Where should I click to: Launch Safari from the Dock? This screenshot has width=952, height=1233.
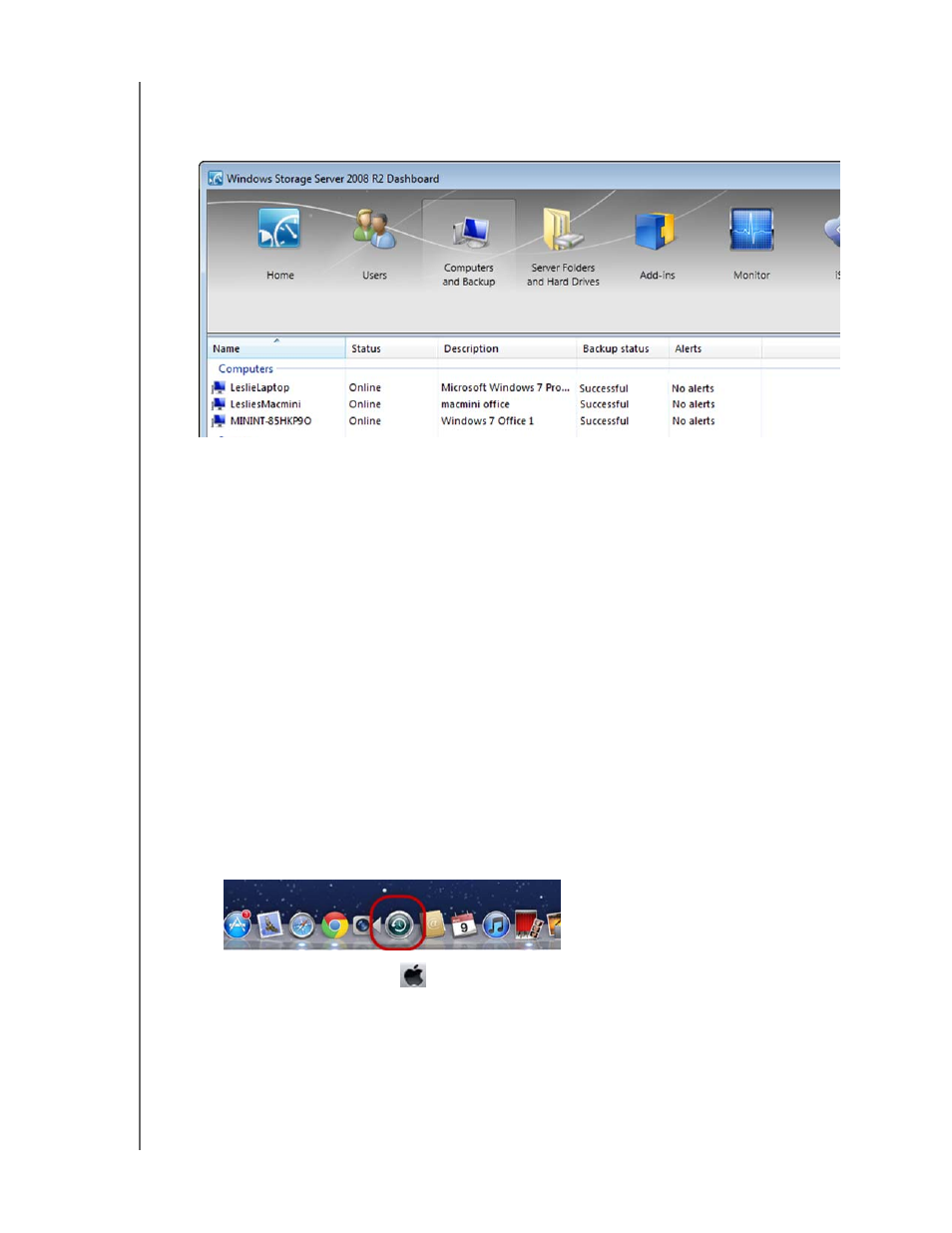click(x=302, y=926)
